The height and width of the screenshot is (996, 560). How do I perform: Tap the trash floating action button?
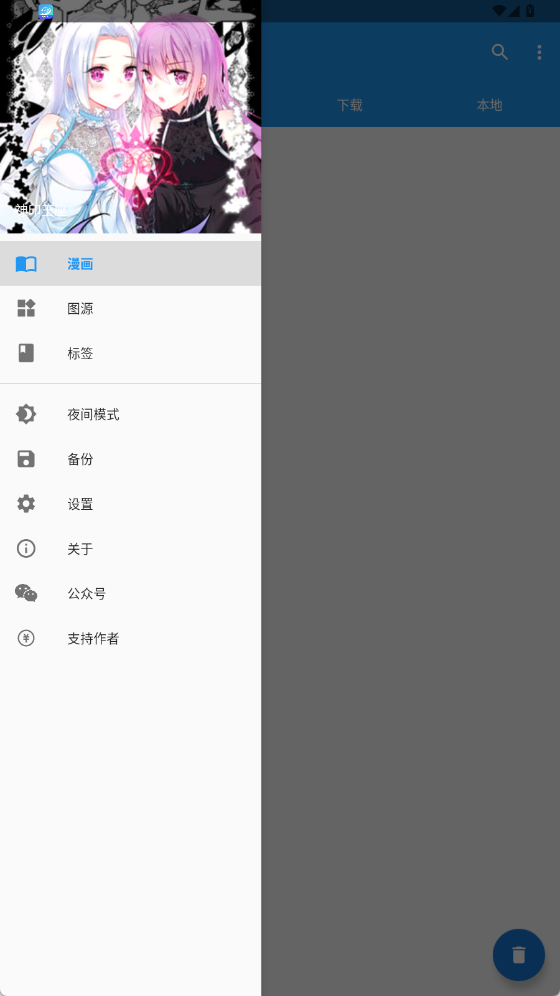tap(519, 955)
